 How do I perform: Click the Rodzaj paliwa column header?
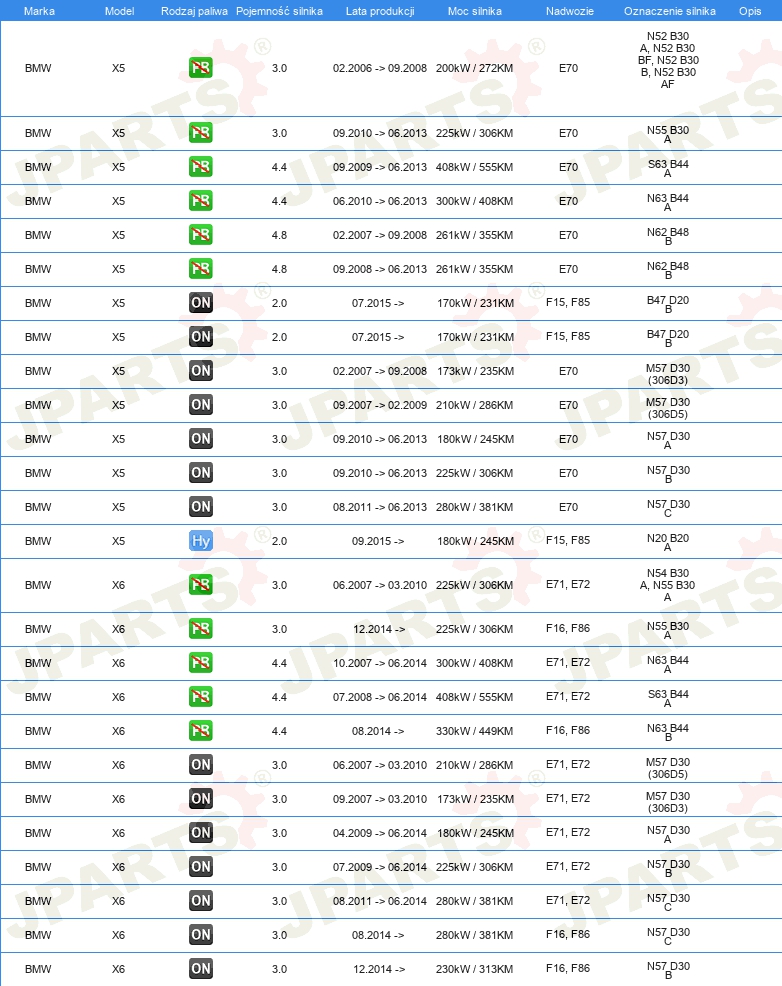point(194,11)
